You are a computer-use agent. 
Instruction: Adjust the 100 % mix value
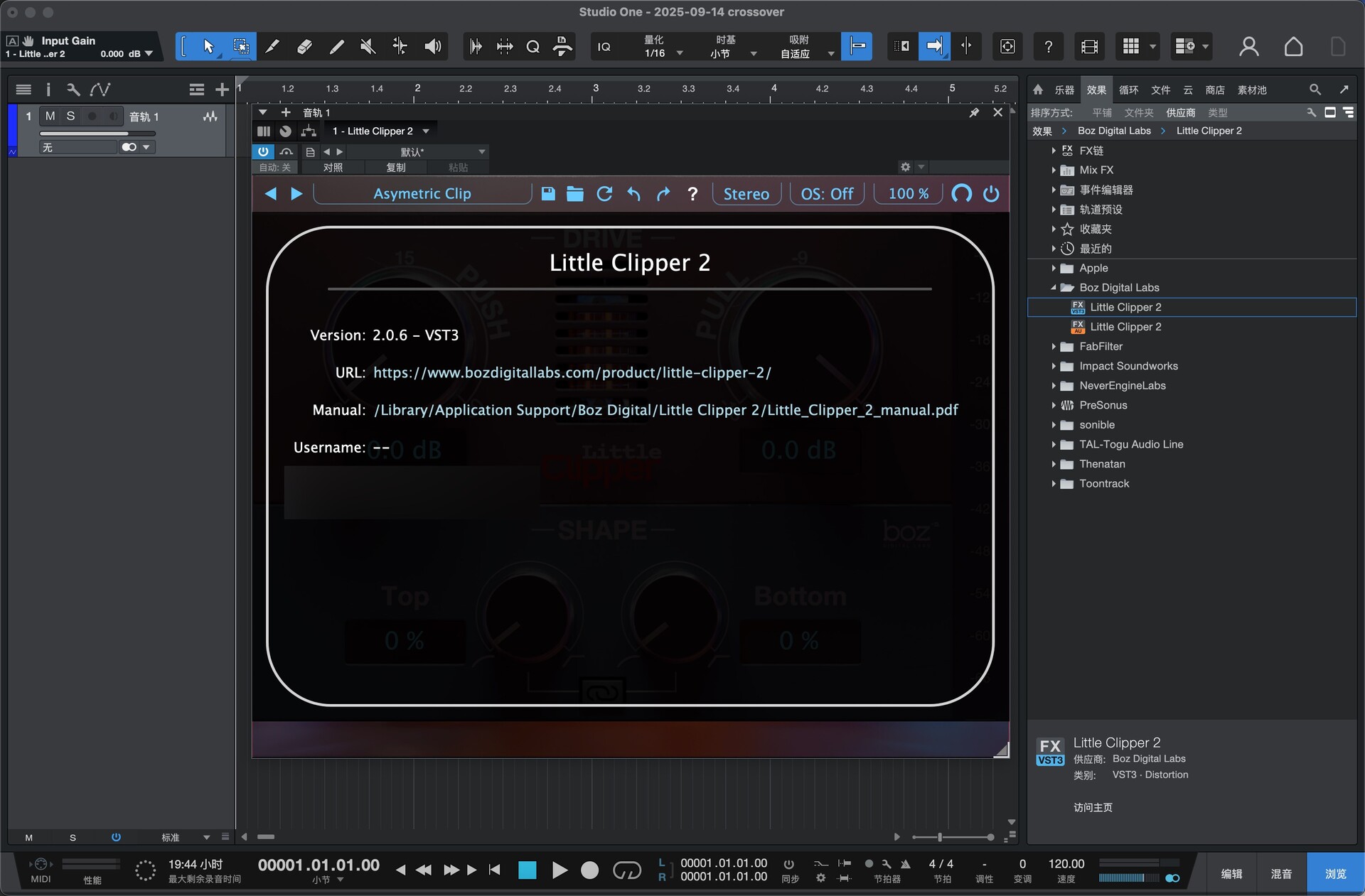pos(909,194)
